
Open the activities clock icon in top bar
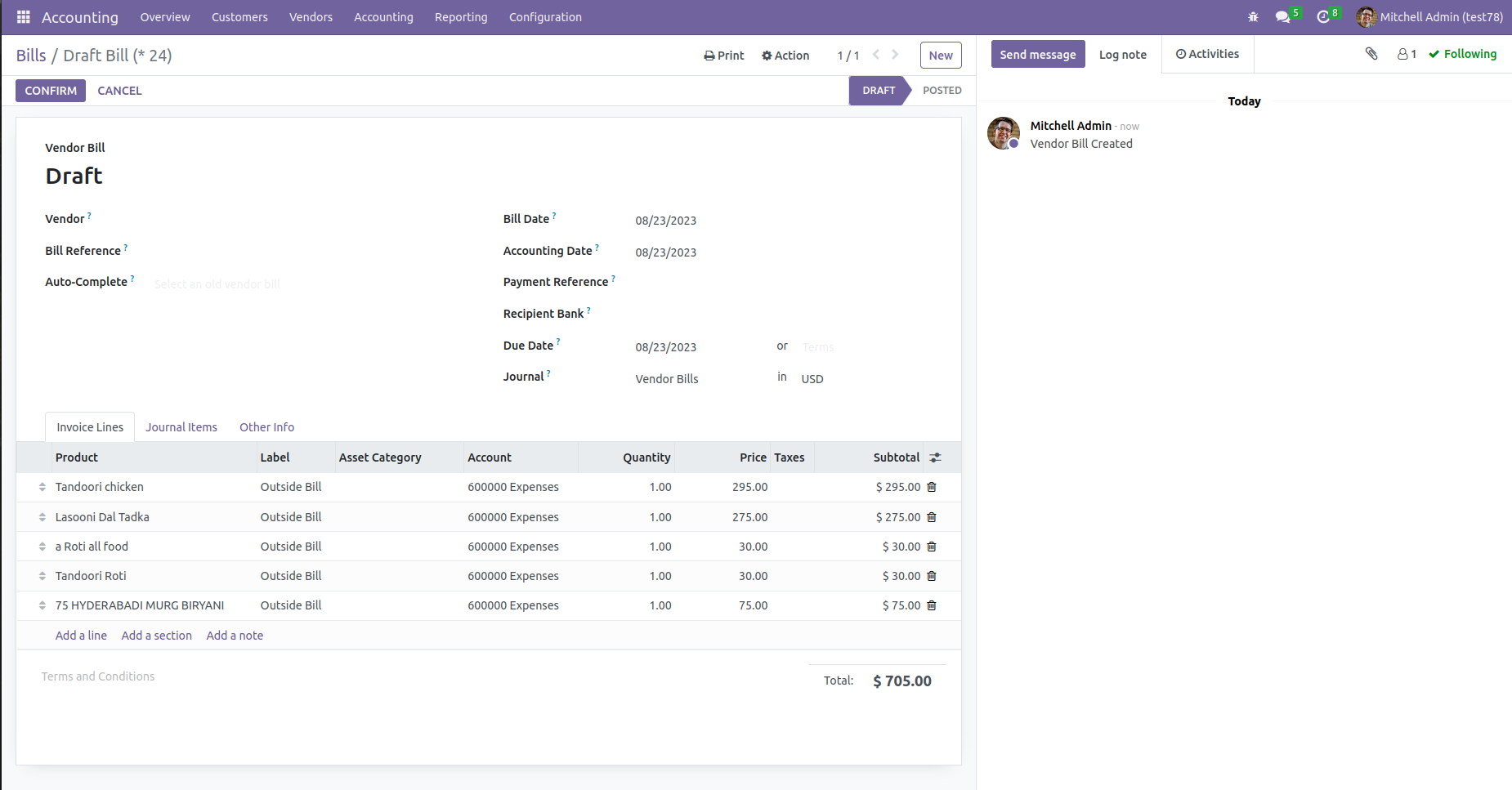tap(1323, 17)
